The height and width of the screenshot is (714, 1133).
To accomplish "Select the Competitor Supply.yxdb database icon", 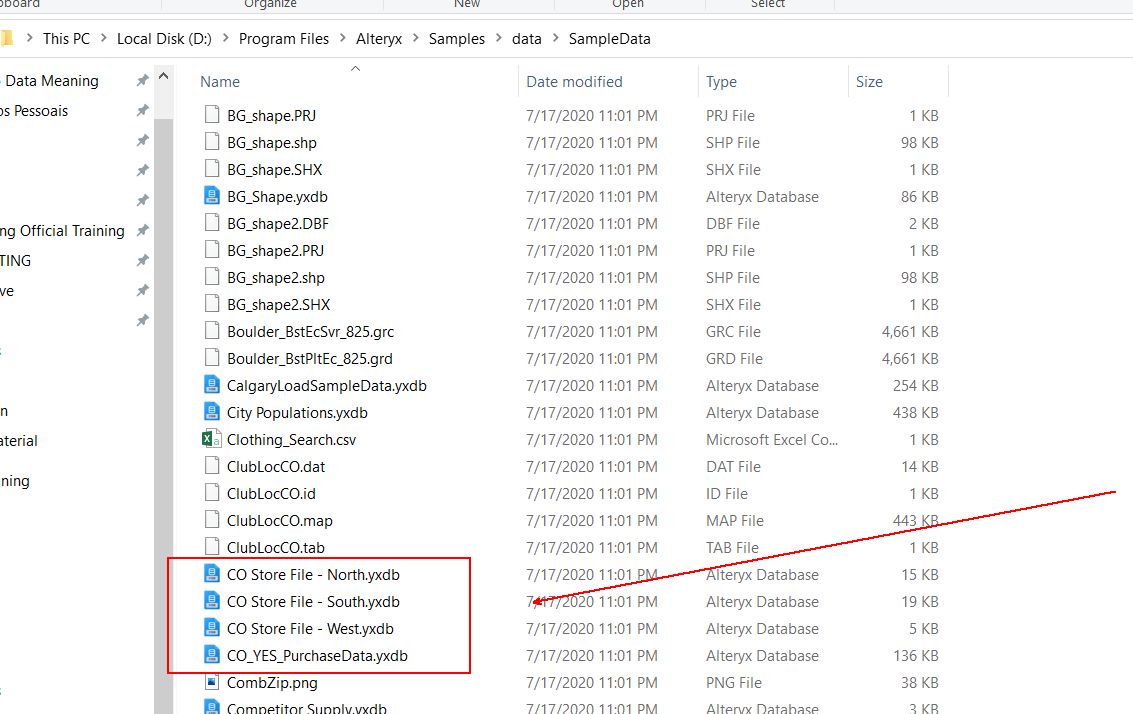I will click(210, 707).
